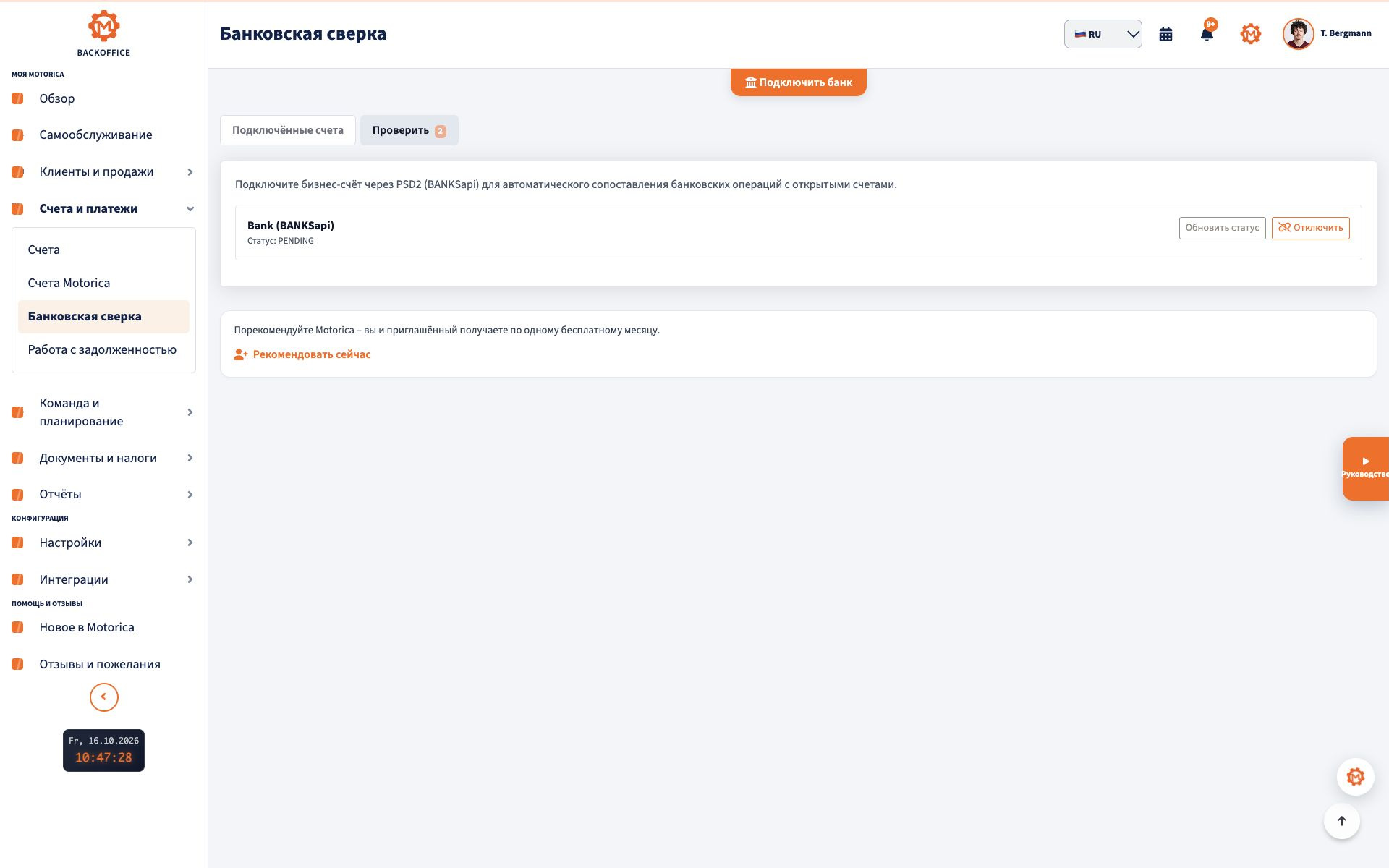Click the Bank (BANKSapi) account name

point(291,225)
